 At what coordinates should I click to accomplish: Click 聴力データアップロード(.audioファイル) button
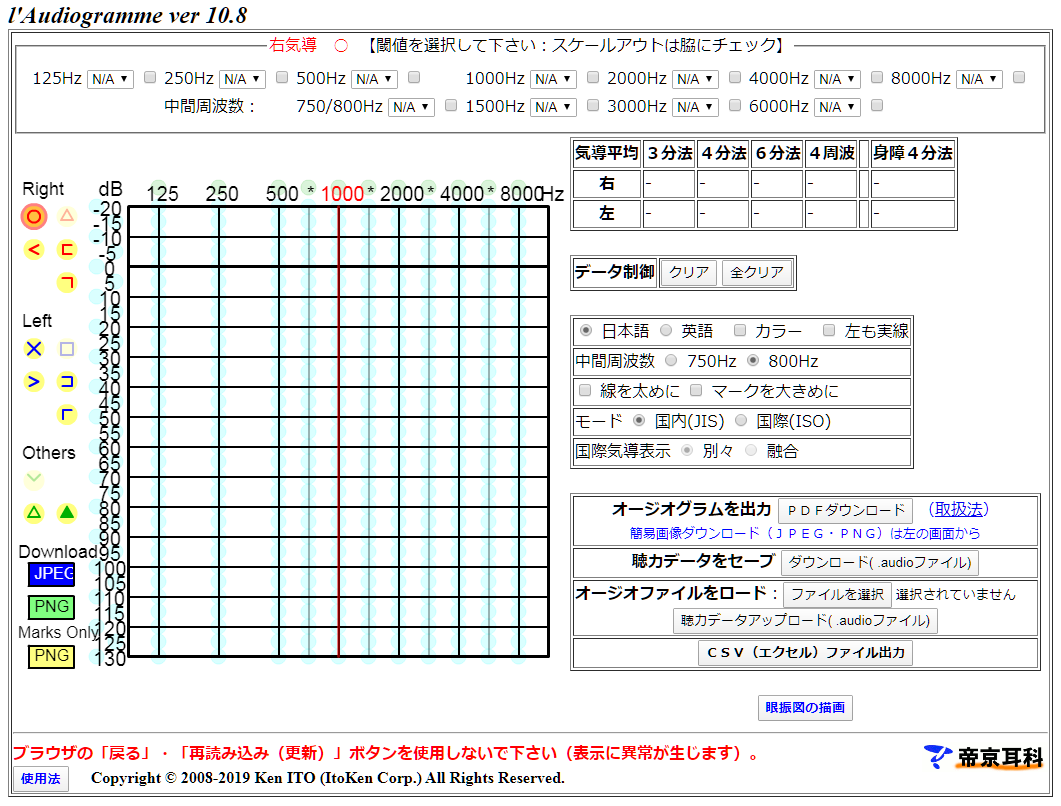coord(805,621)
